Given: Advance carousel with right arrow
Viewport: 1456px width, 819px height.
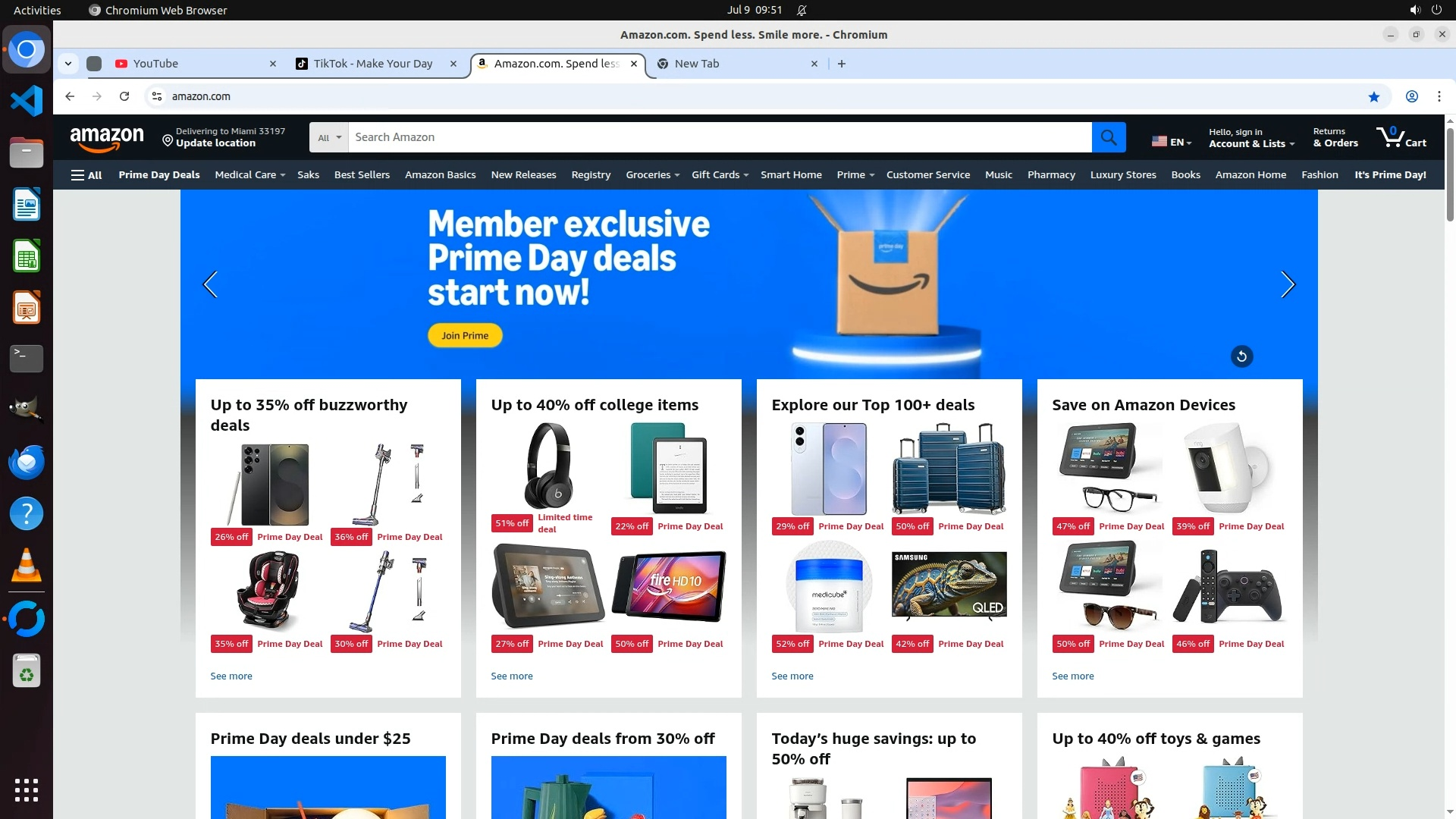Looking at the screenshot, I should [1288, 284].
